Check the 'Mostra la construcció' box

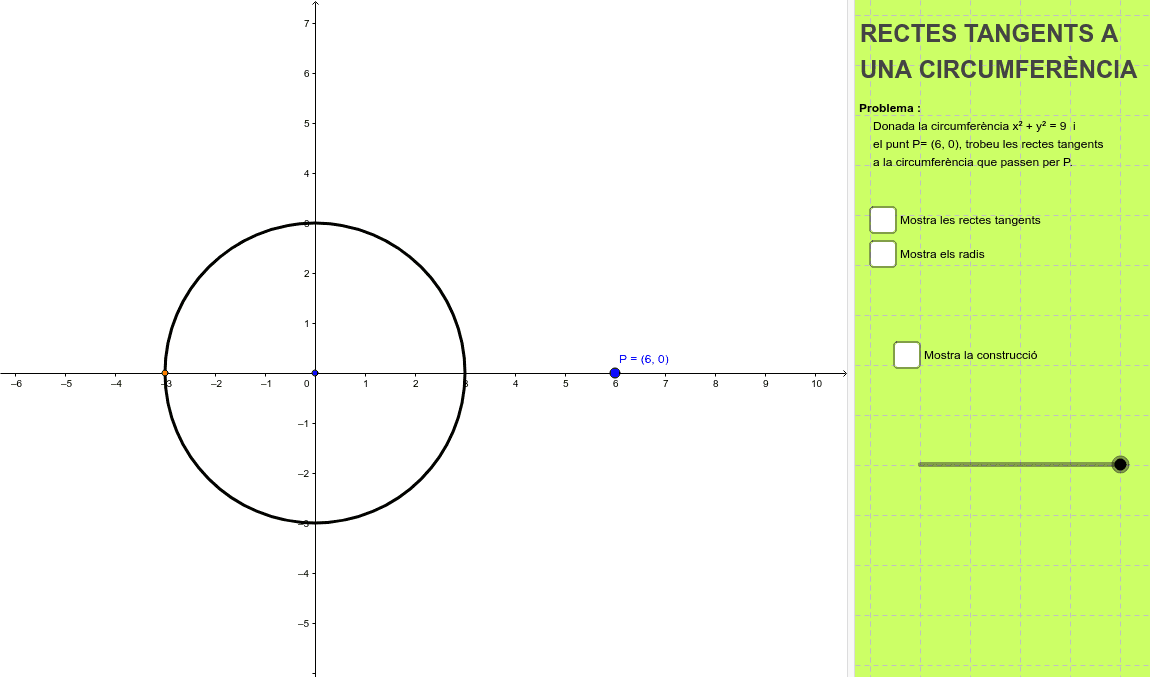907,355
